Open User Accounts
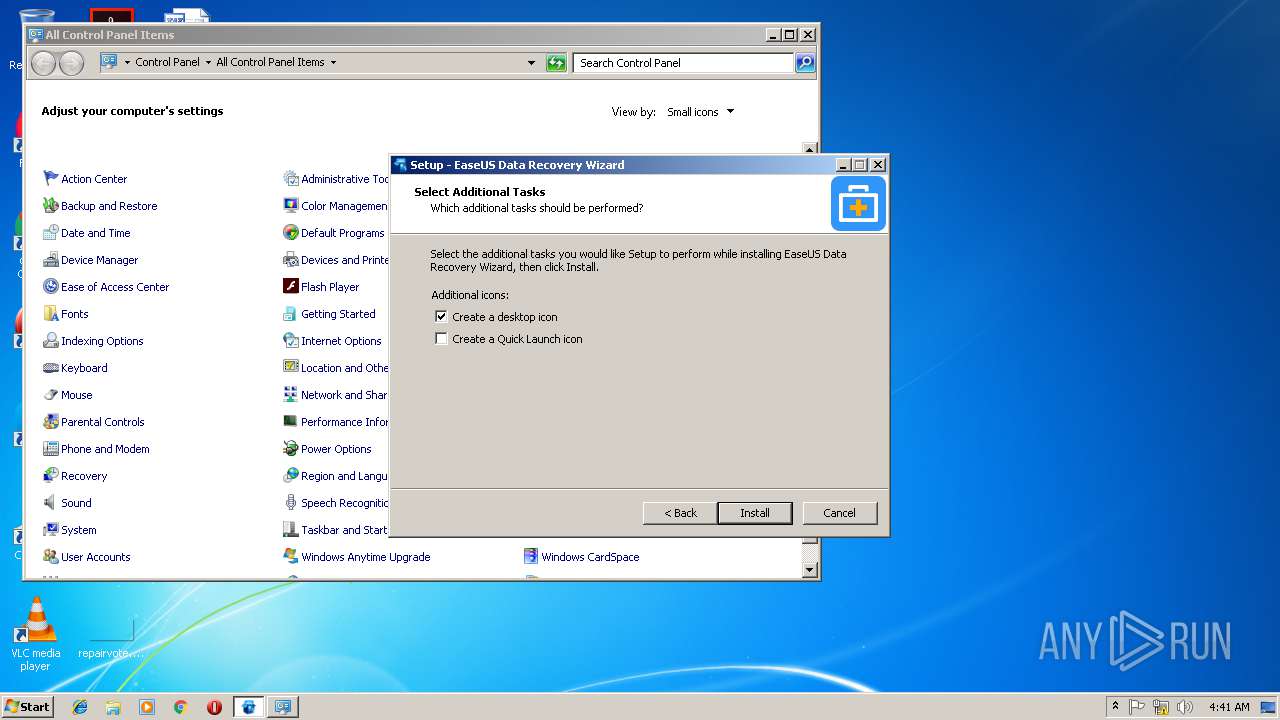The width and height of the screenshot is (1280, 720). 87,557
